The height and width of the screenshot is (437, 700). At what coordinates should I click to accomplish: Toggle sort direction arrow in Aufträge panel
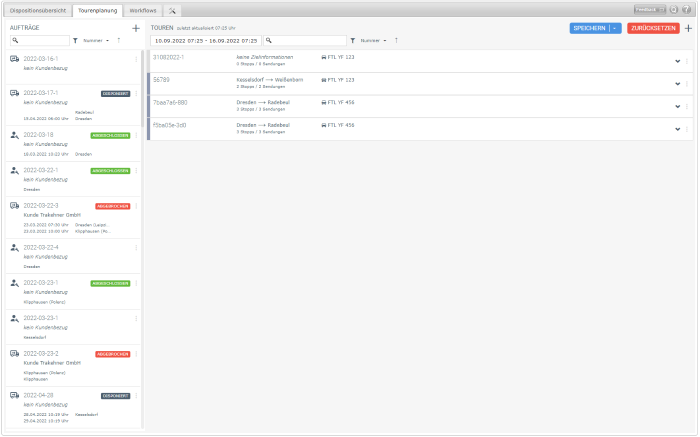118,41
